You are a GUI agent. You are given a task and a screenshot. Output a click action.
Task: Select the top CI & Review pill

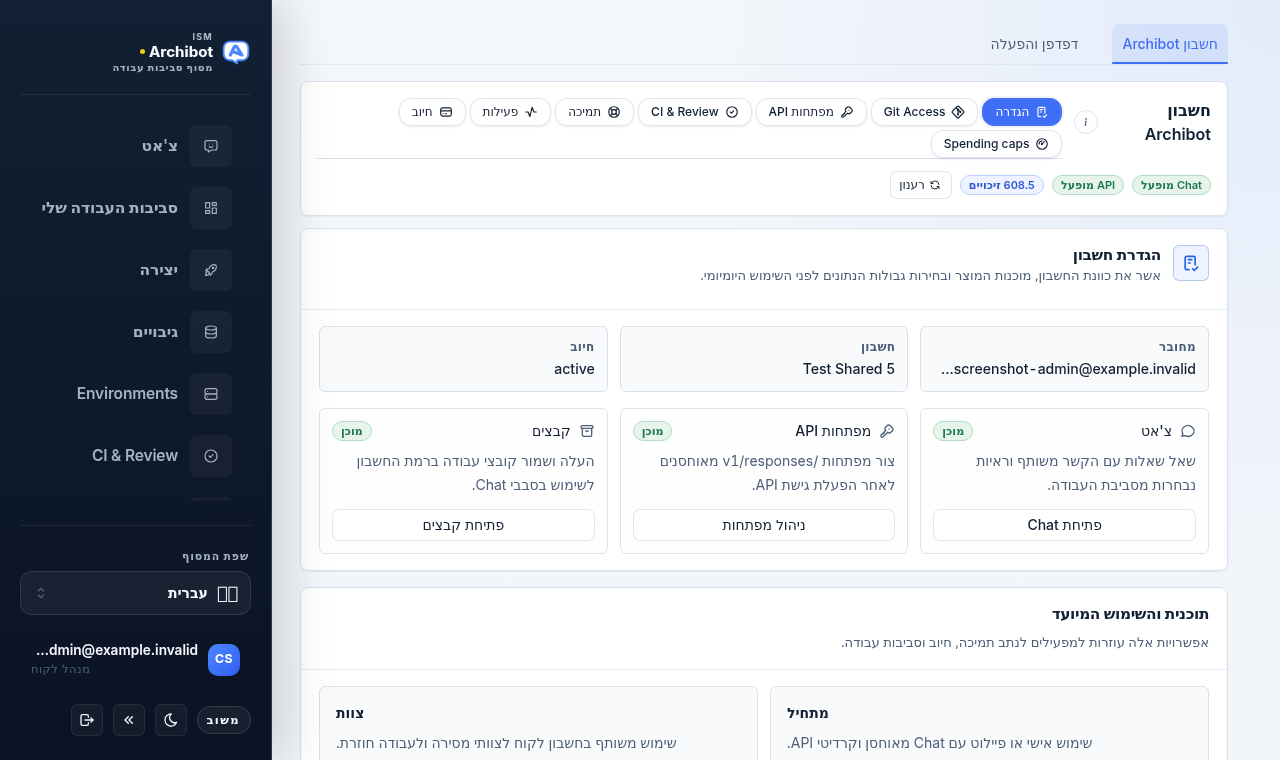coord(695,112)
